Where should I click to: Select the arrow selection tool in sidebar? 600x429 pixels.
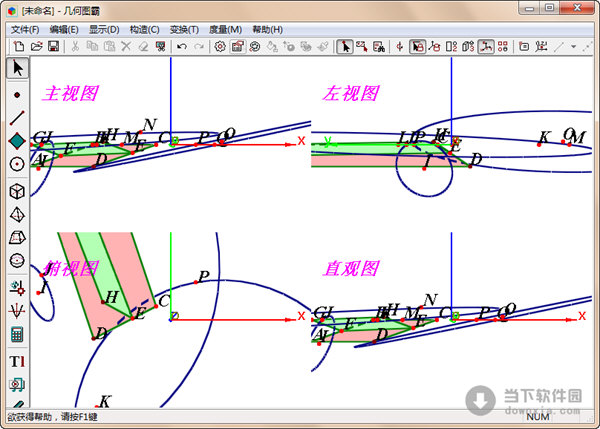pos(18,68)
